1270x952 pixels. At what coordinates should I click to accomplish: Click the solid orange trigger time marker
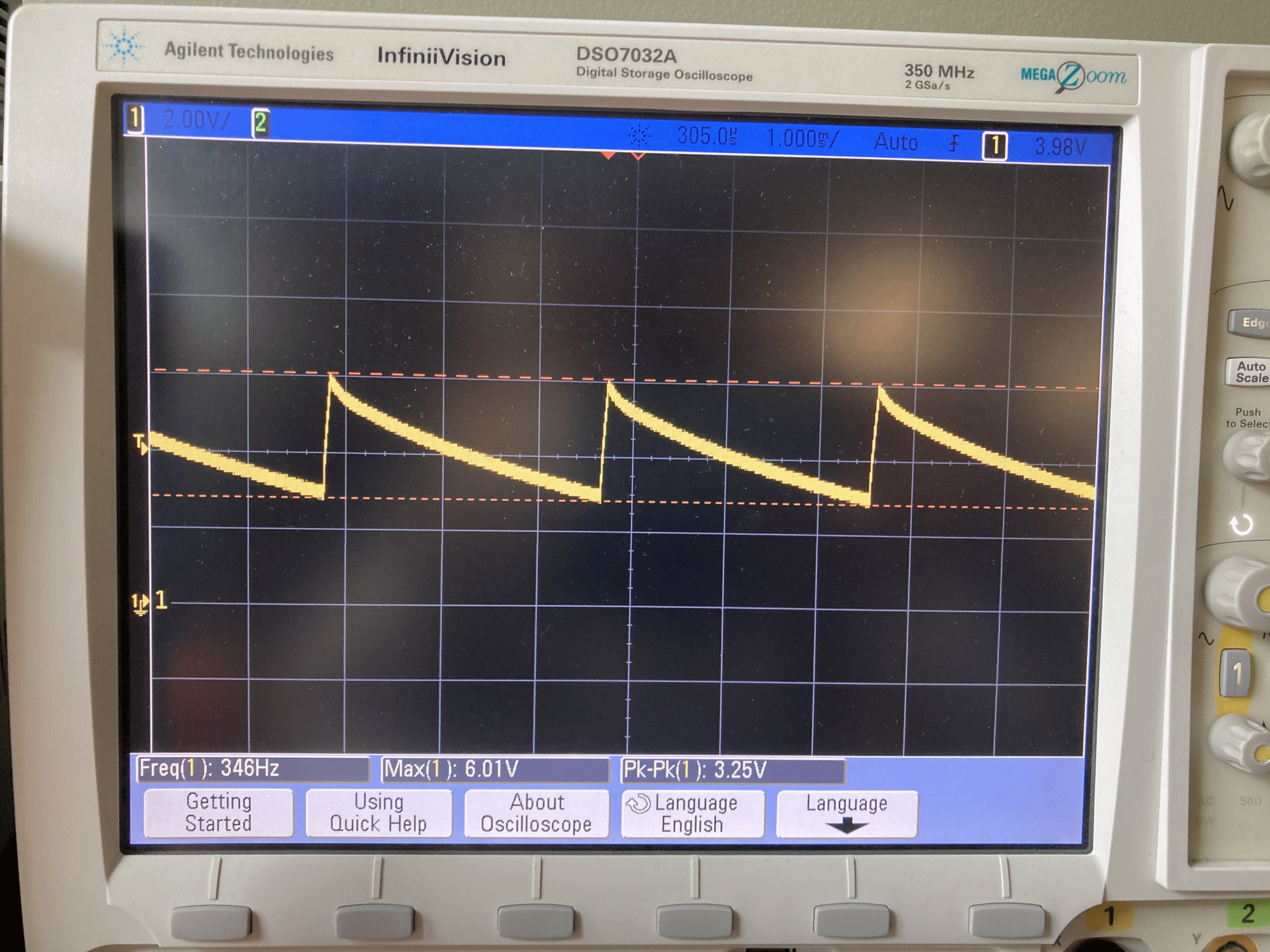pyautogui.click(x=609, y=155)
